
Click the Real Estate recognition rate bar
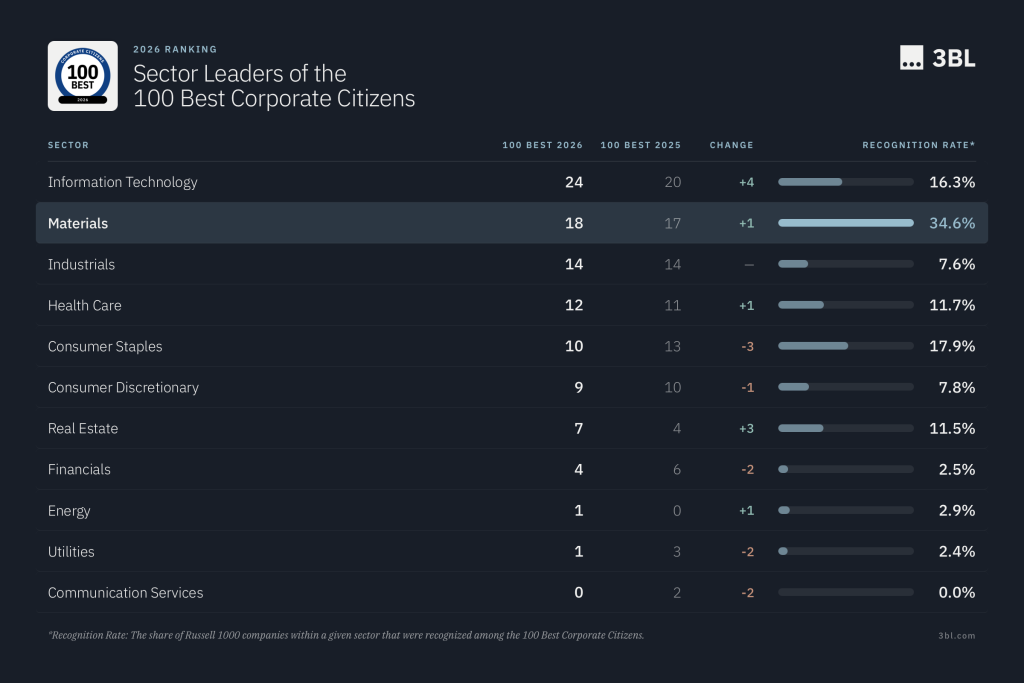[x=846, y=428]
